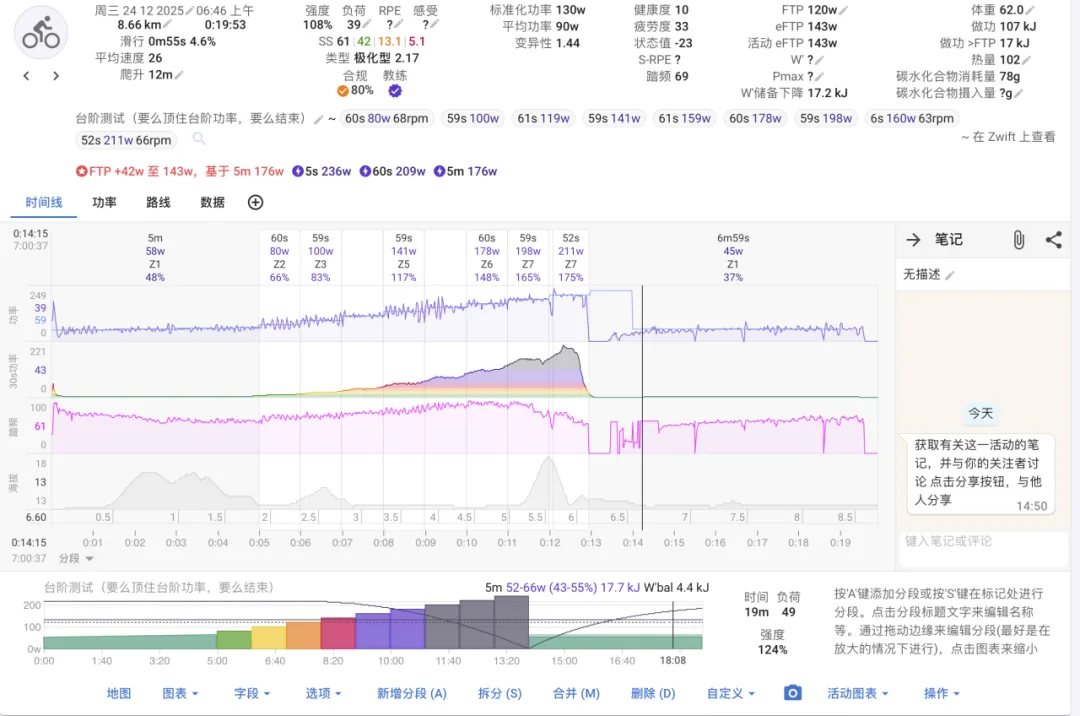The width and height of the screenshot is (1080, 716).
Task: Edit the 台阶测试 activity name pencil
Action: (318, 119)
